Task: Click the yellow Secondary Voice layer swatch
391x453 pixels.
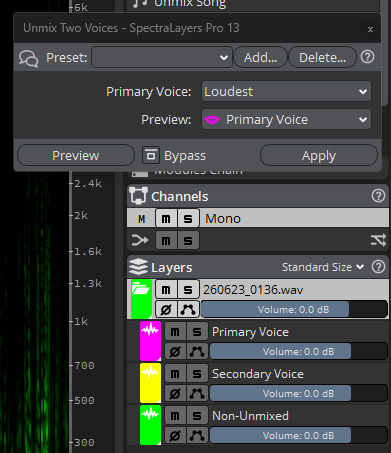Action: pos(150,383)
